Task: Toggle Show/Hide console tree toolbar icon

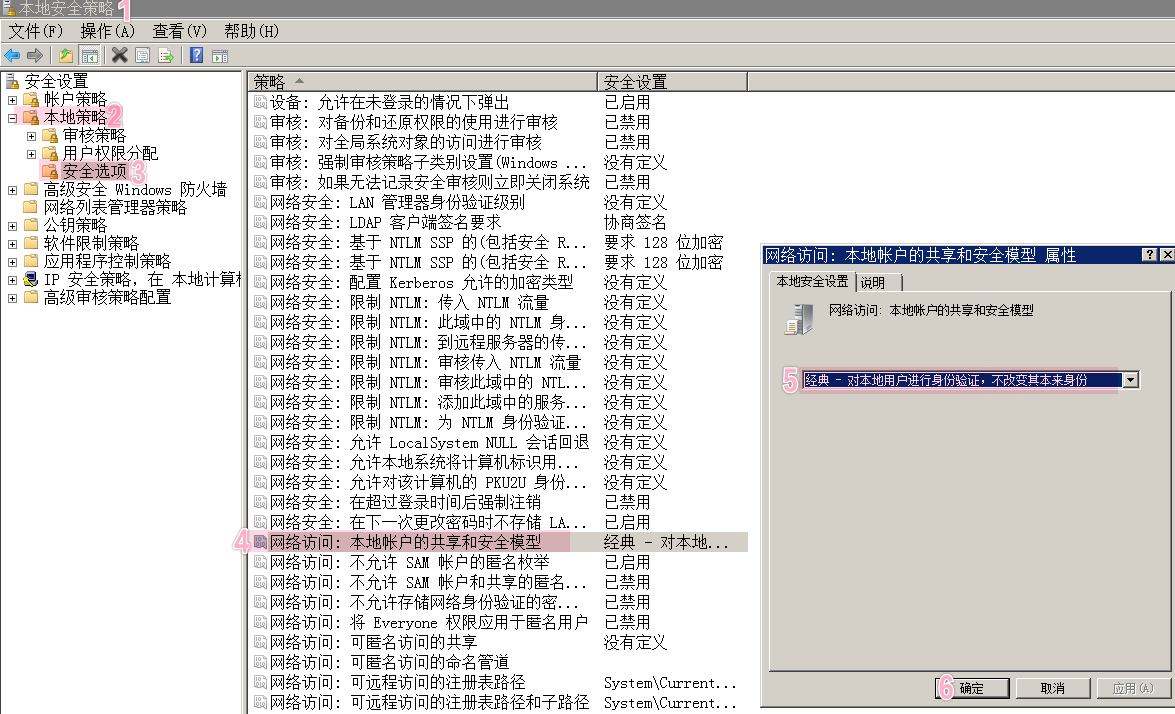Action: point(89,55)
